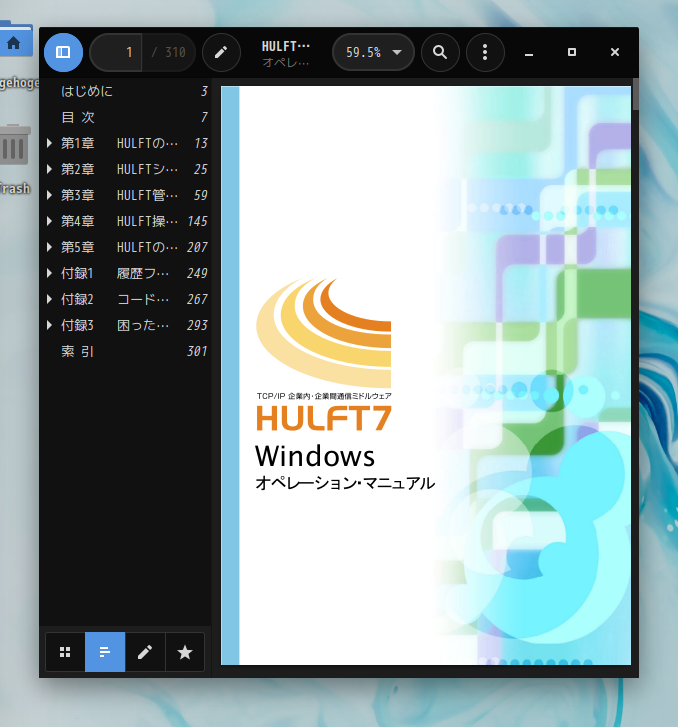Select 付録2 コード… row
Viewport: 678px width, 727px height.
coord(126,299)
